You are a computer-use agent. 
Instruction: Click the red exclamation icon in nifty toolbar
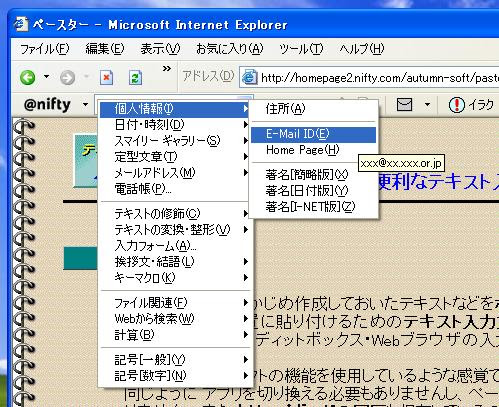point(456,105)
